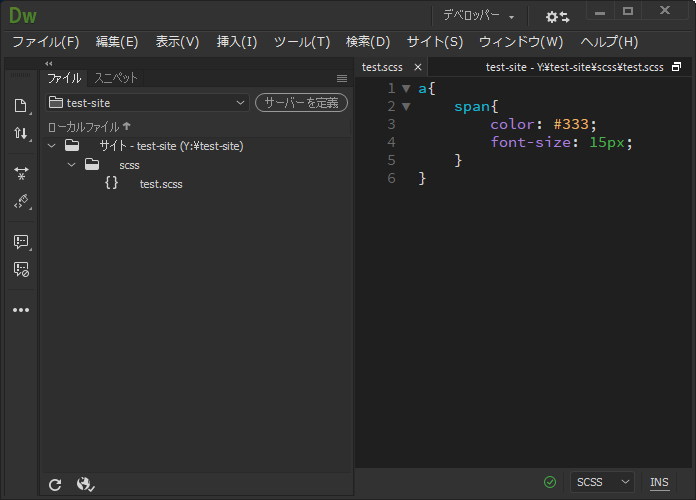Click the site root folder icon
Viewport: 696px width, 500px height.
pyautogui.click(x=72, y=145)
